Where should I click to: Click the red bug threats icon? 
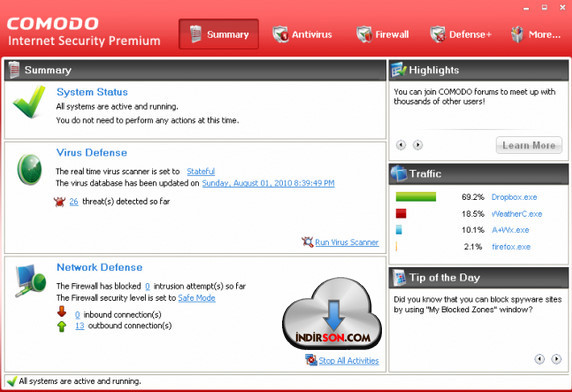[x=59, y=202]
